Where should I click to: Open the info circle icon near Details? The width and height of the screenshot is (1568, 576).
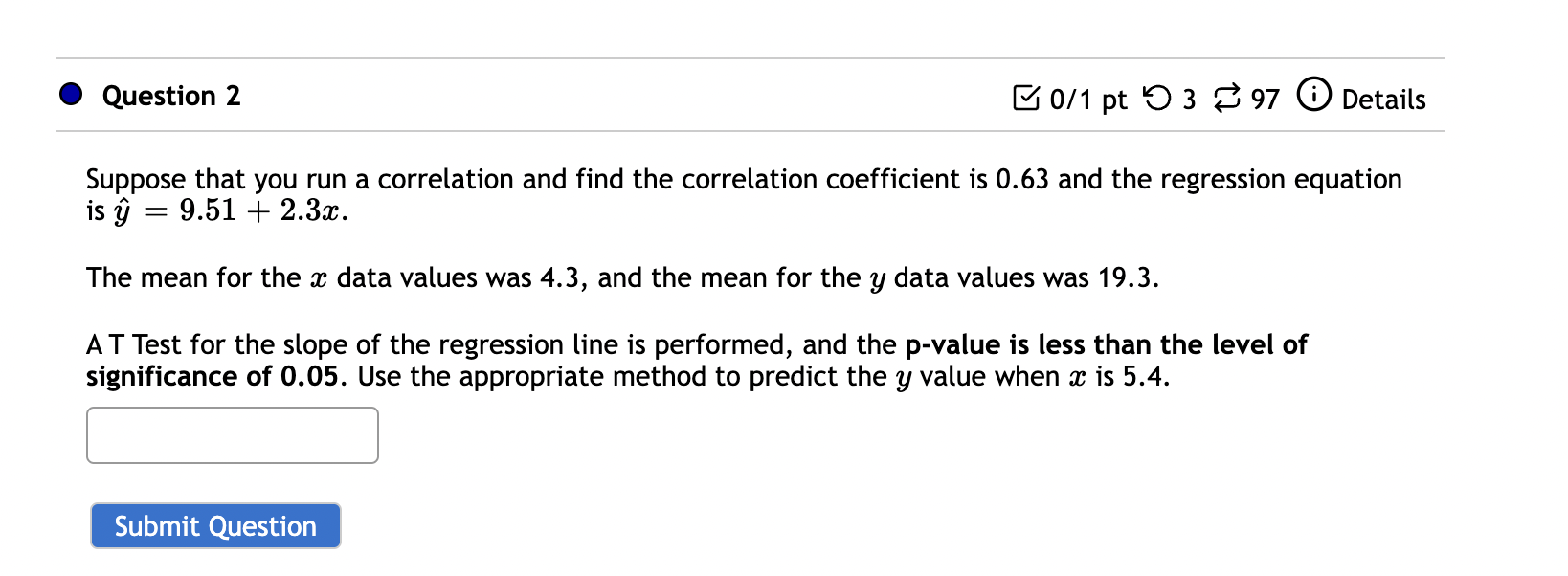point(1316,96)
